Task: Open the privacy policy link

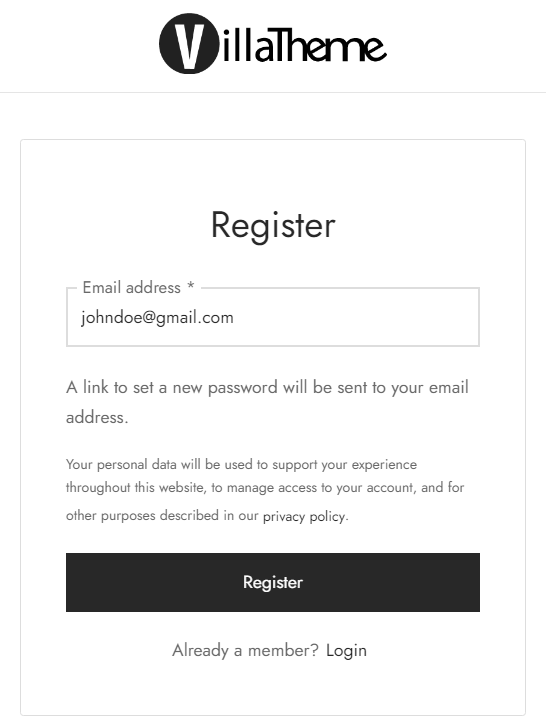Action: click(304, 516)
